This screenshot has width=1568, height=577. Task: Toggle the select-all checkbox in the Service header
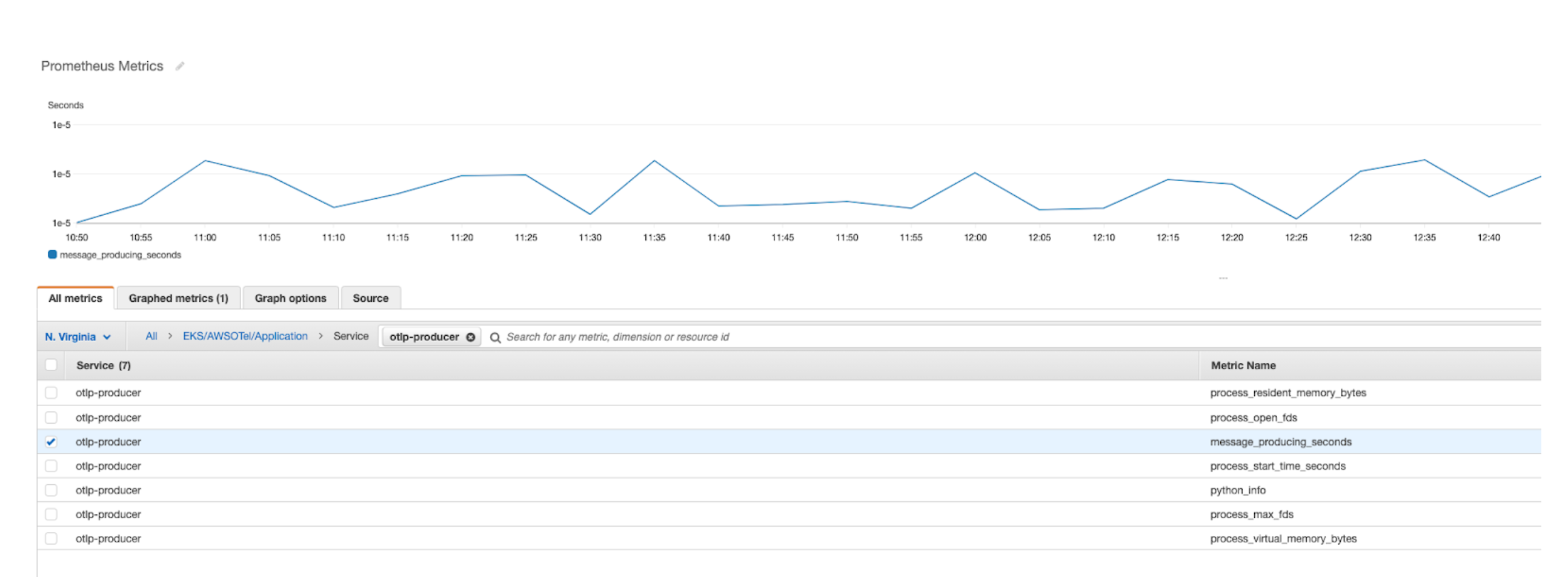pos(51,365)
